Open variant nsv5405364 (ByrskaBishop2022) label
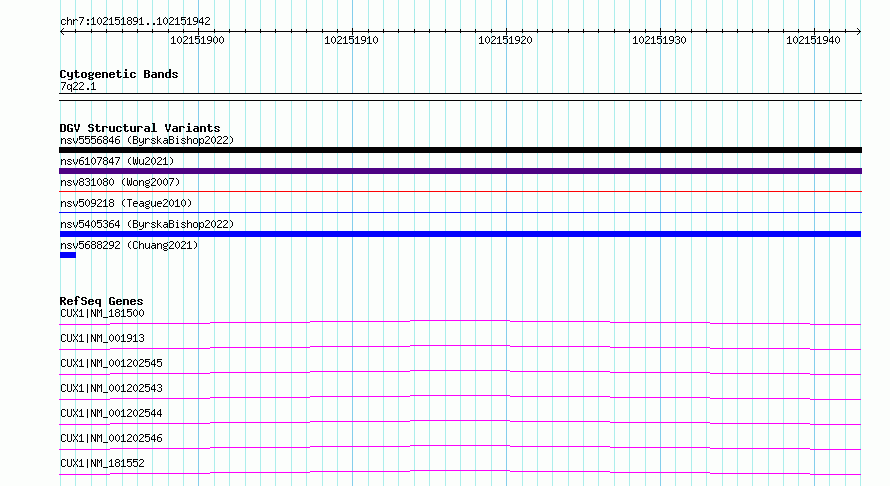Viewport: 890px width, 486px height. [x=147, y=224]
